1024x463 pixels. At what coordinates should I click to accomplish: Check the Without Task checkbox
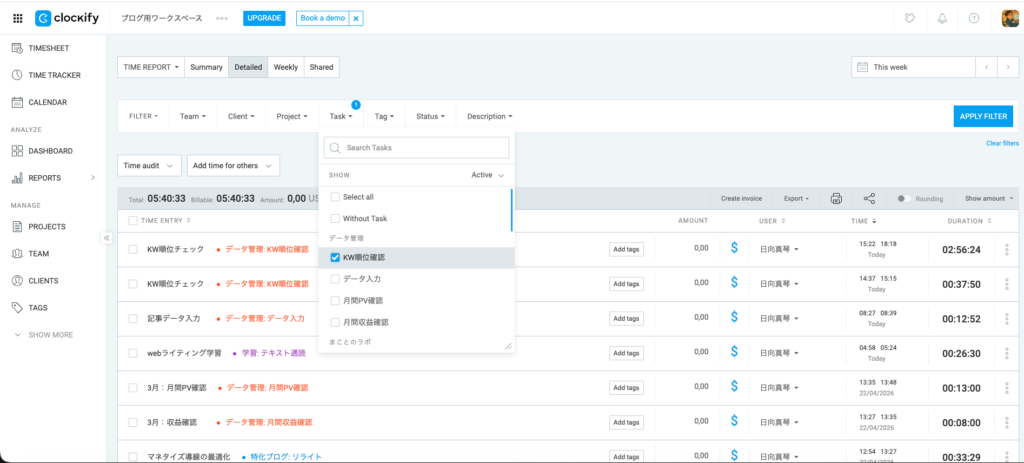(335, 218)
